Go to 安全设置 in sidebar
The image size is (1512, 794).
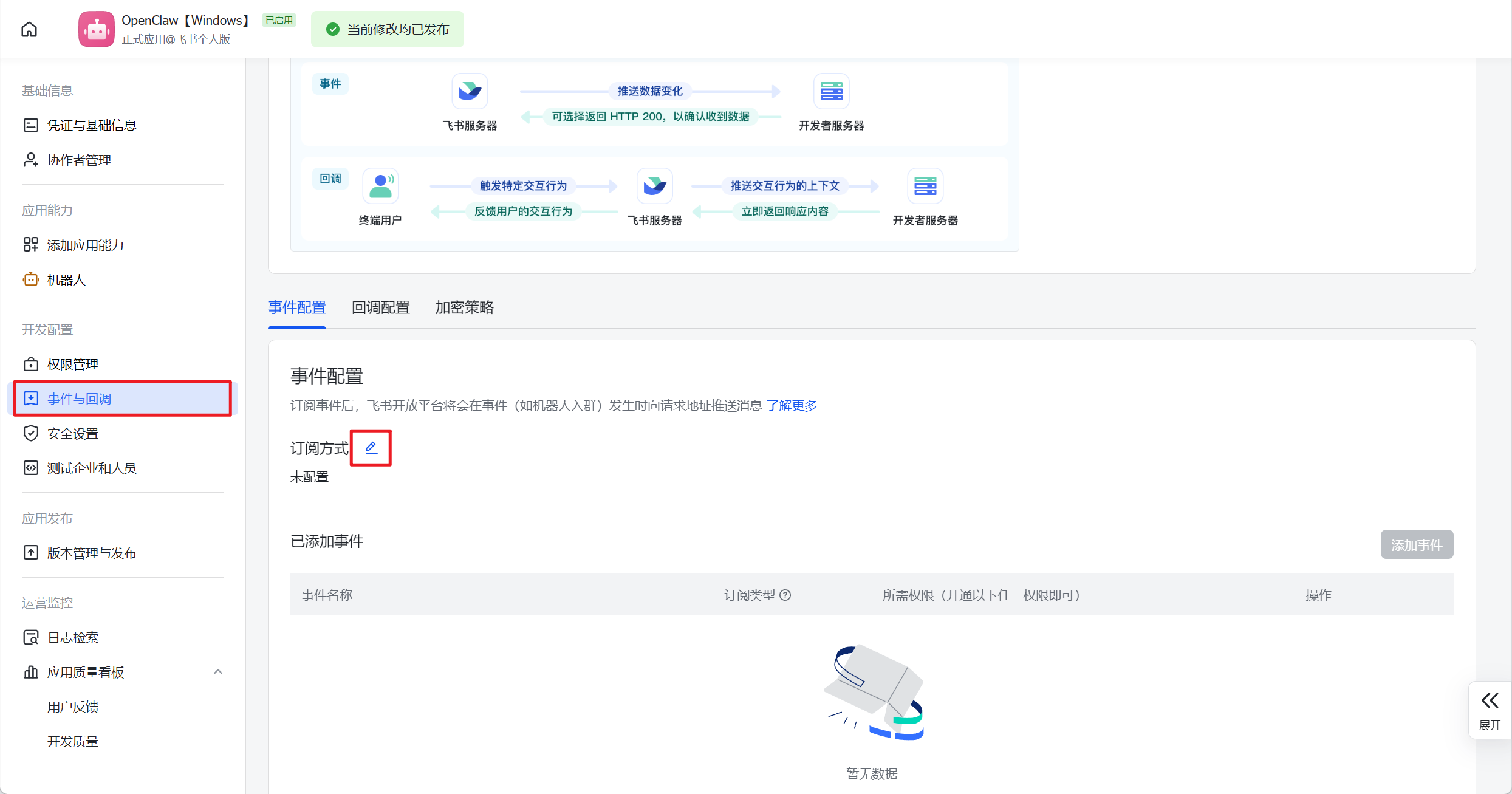(73, 433)
